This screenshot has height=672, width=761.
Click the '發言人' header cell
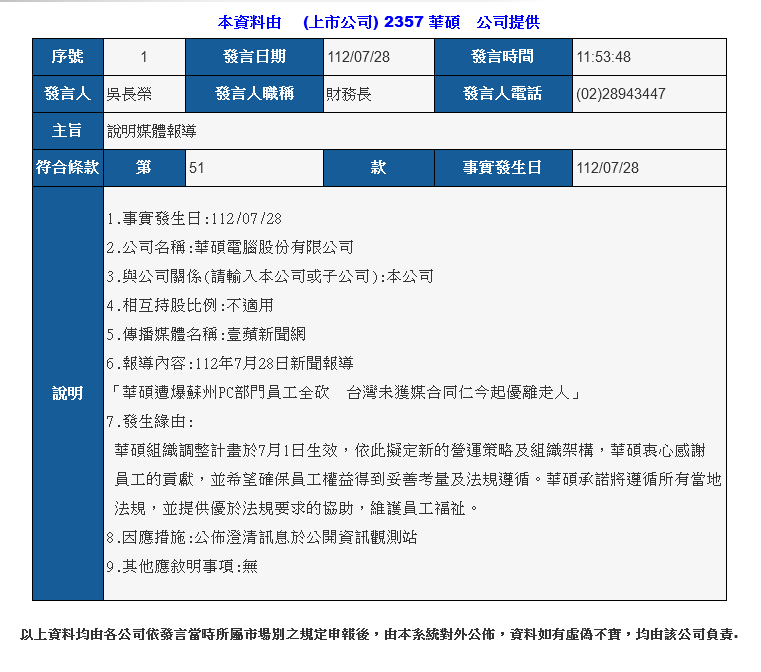(68, 94)
